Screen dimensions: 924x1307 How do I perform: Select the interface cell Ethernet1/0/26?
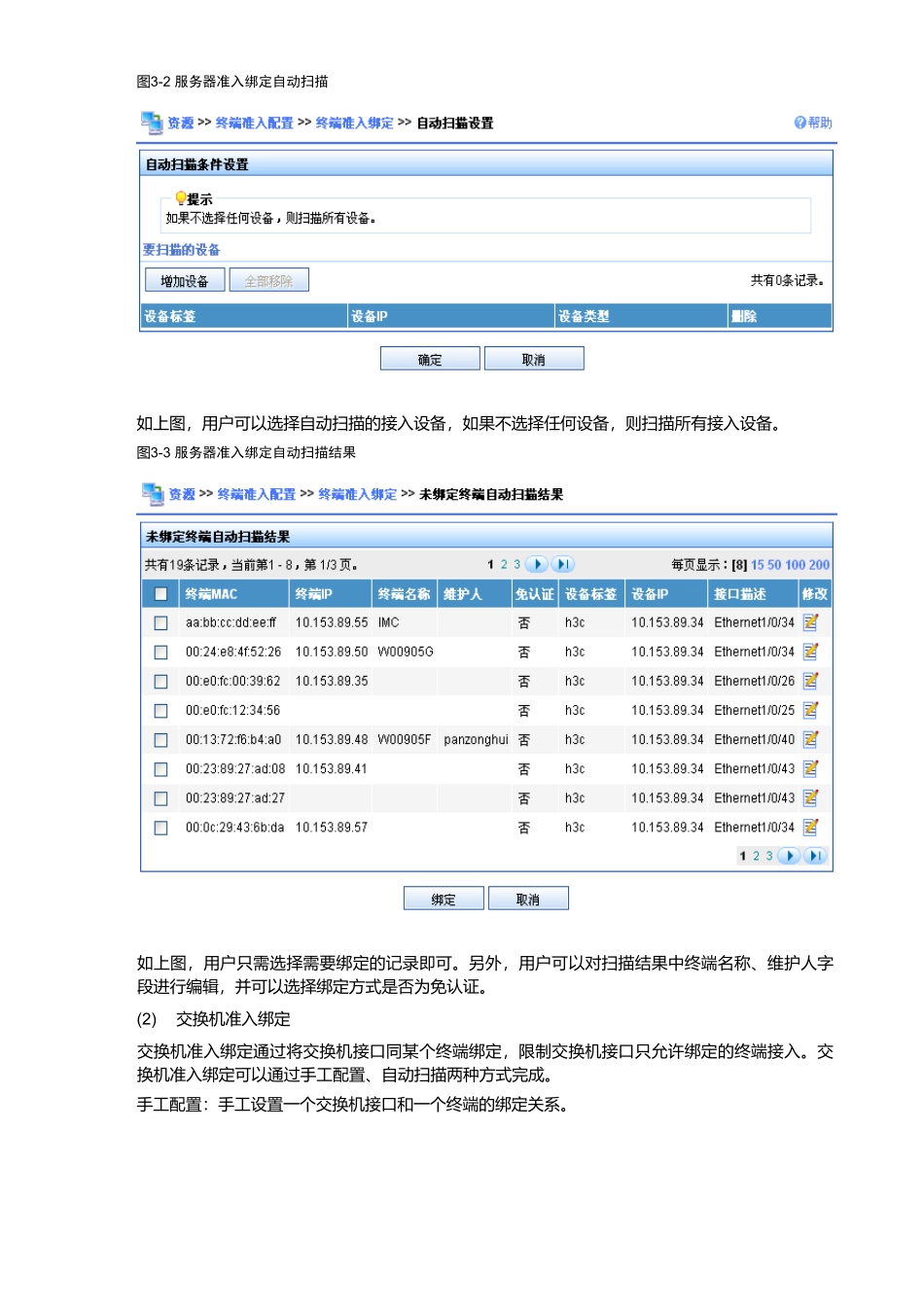[x=754, y=682]
